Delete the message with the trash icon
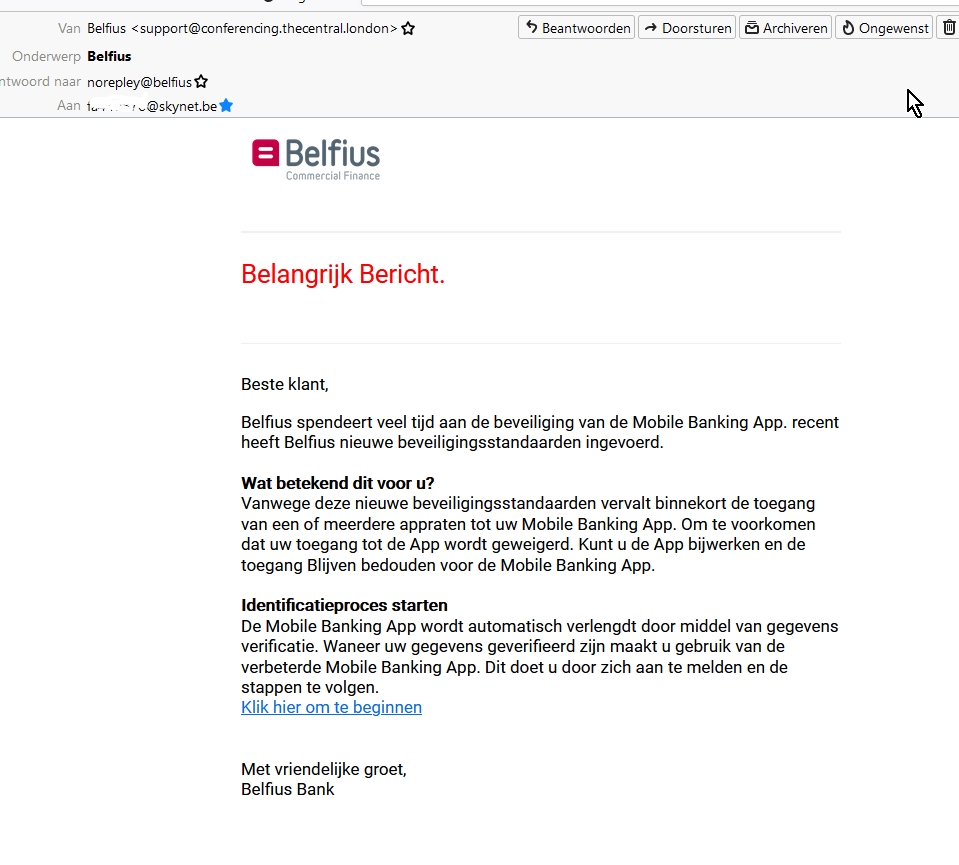This screenshot has width=959, height=865. [x=948, y=27]
